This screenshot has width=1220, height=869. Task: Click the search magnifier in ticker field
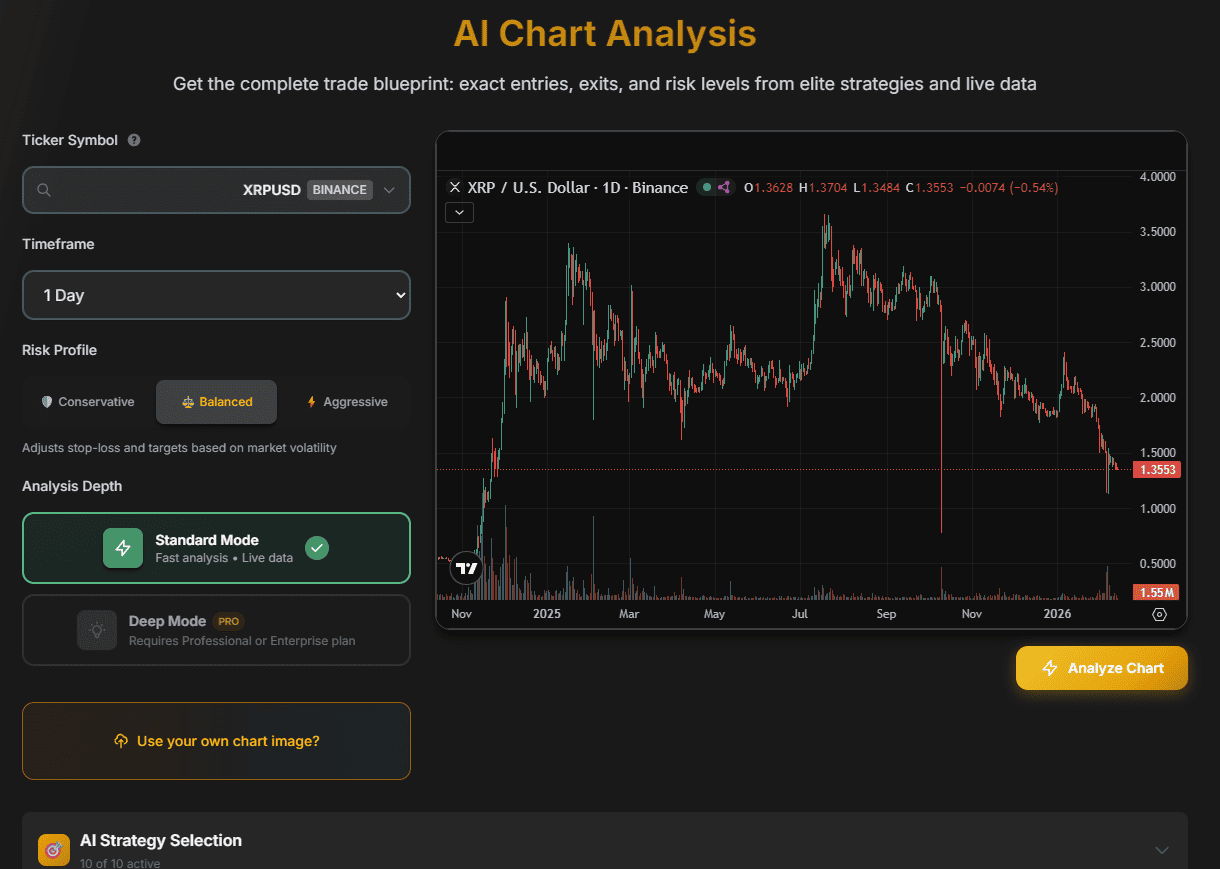(x=44, y=190)
